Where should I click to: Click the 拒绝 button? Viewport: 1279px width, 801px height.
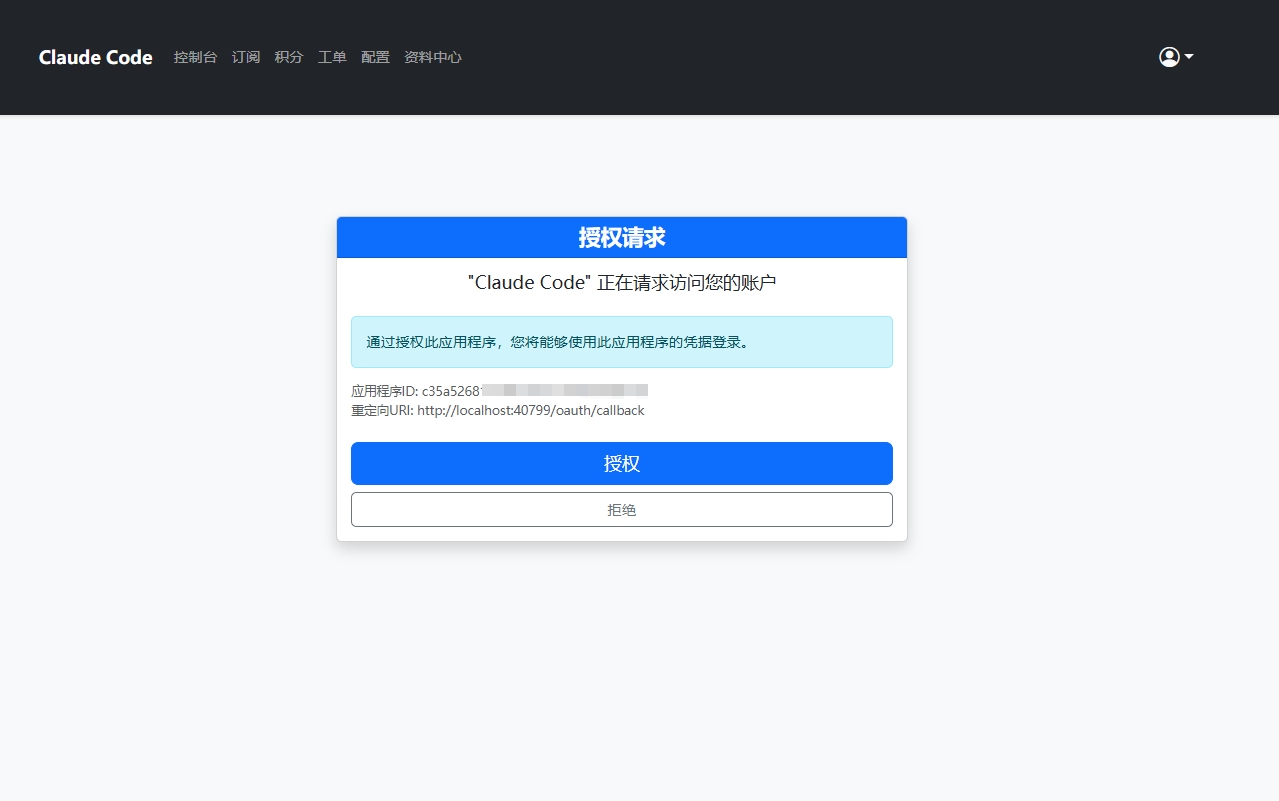(622, 509)
